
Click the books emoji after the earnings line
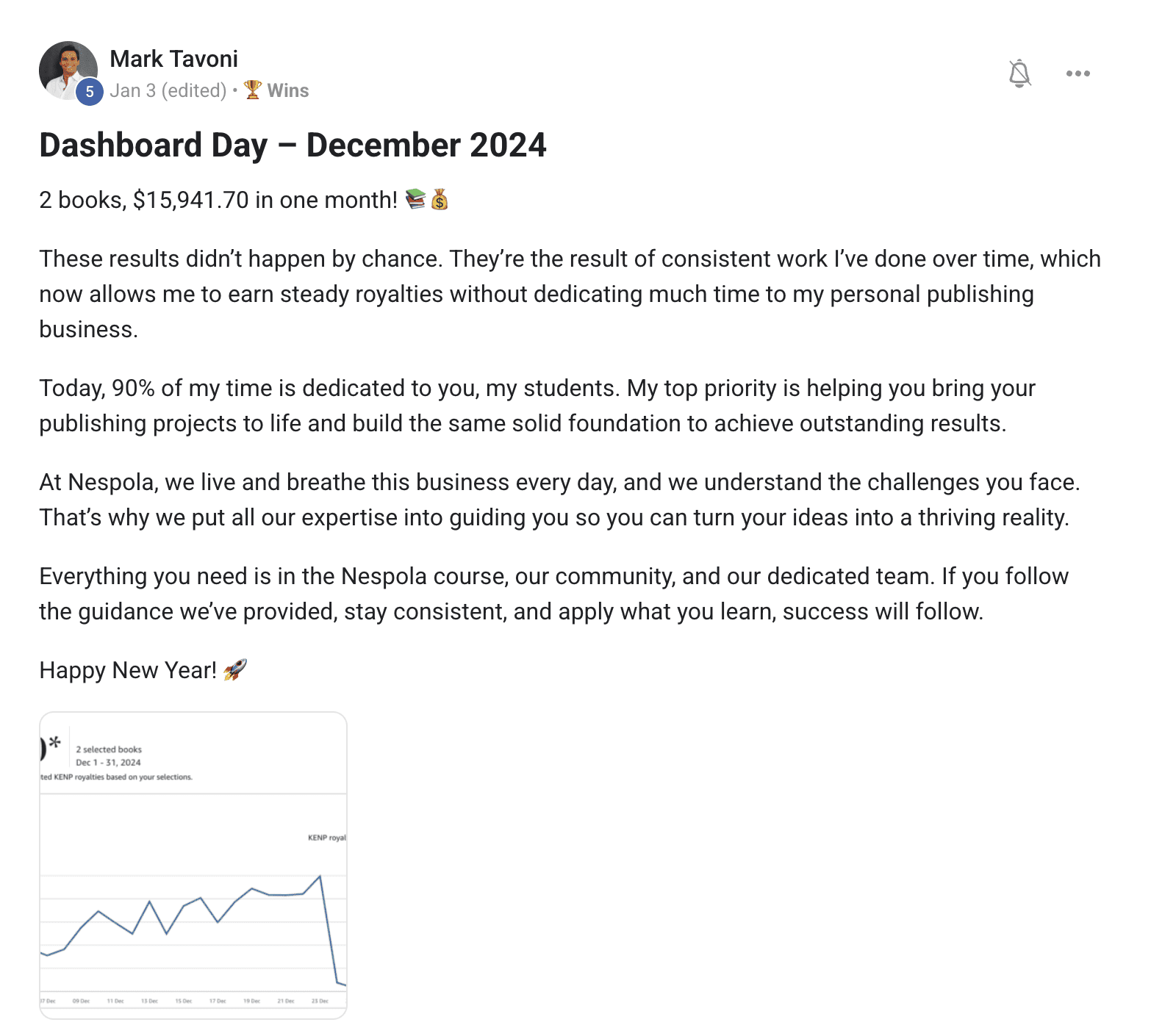(x=415, y=199)
